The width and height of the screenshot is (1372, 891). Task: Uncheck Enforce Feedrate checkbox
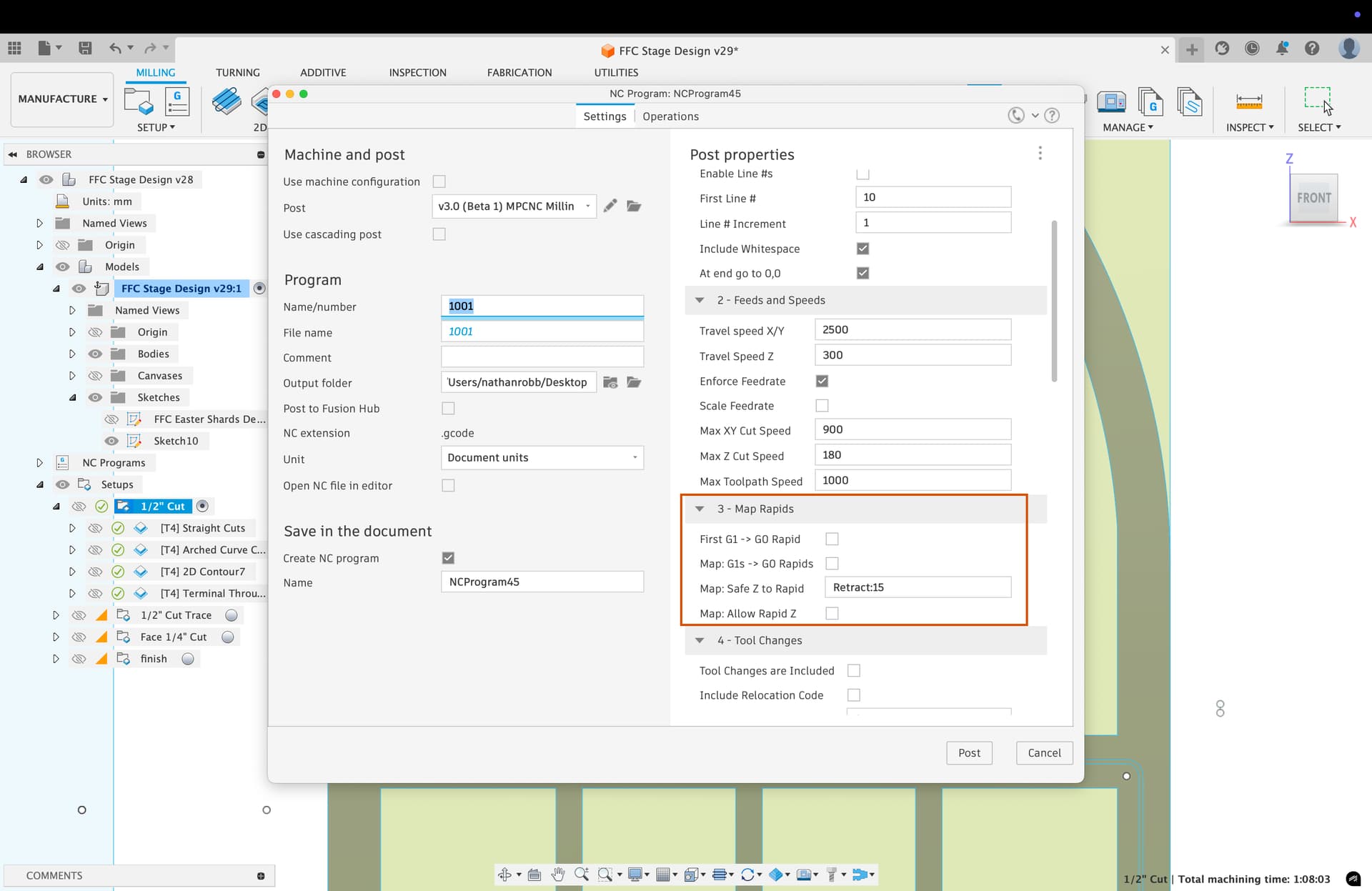click(822, 382)
